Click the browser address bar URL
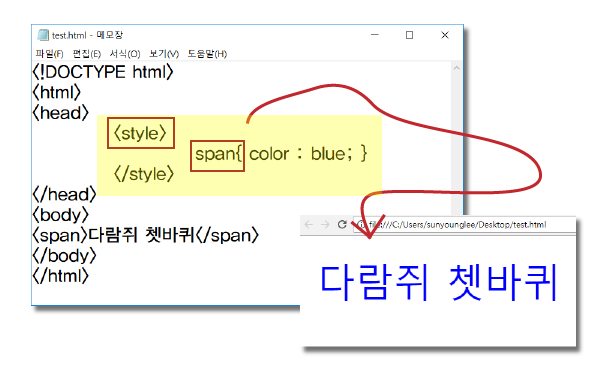Viewport: 600px width, 373px height. 458,225
